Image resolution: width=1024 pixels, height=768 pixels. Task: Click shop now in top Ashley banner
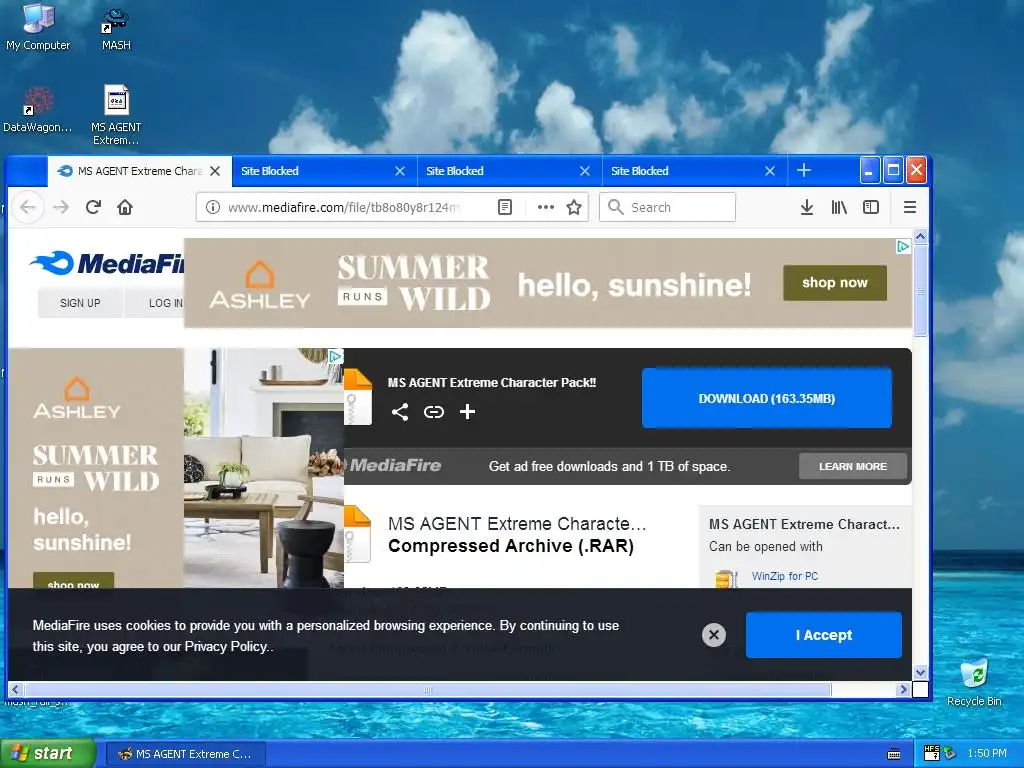point(835,283)
